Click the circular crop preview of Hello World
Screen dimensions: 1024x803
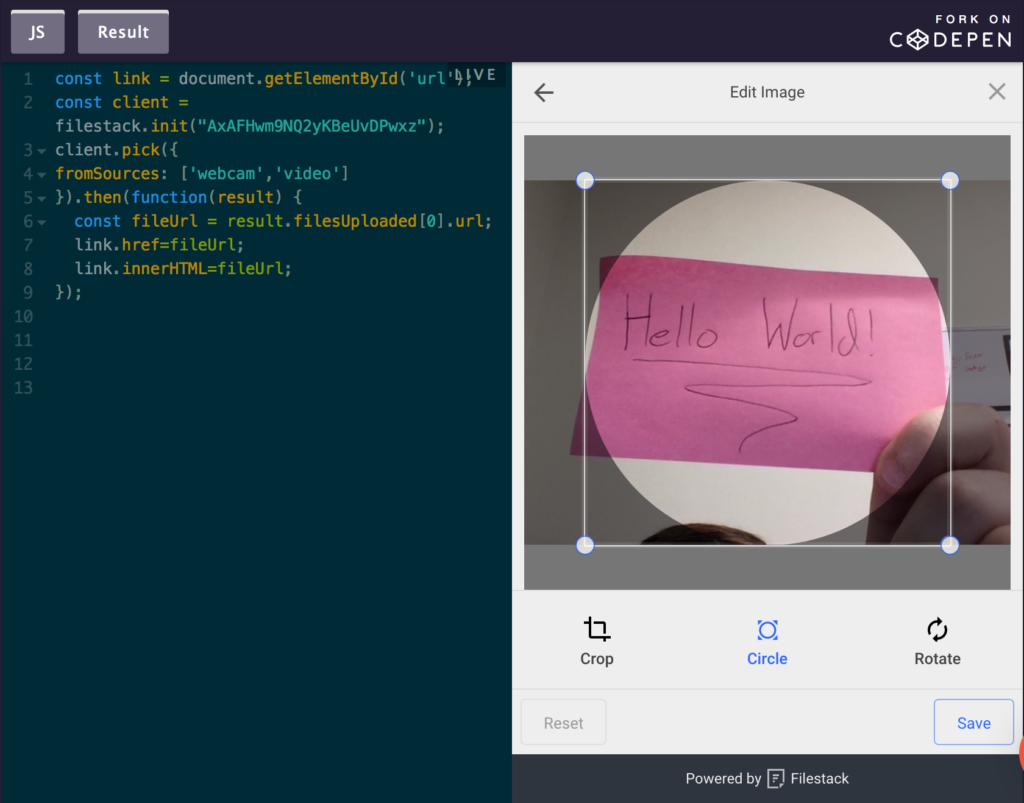[x=767, y=360]
